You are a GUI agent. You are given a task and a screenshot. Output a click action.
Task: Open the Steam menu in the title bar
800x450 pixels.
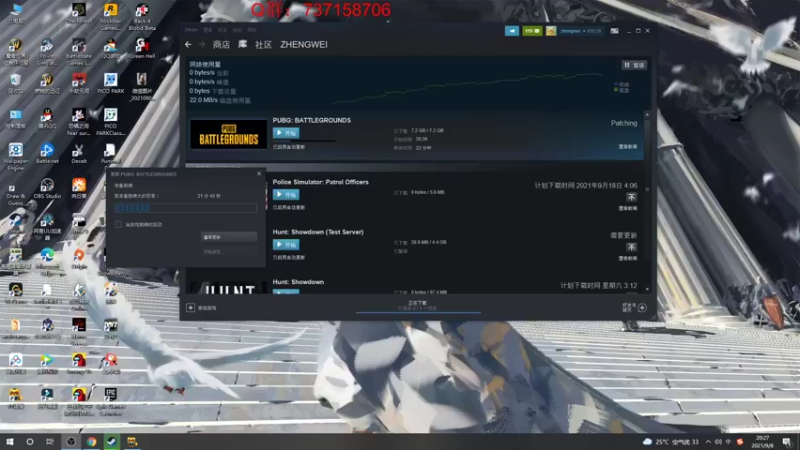[191, 30]
